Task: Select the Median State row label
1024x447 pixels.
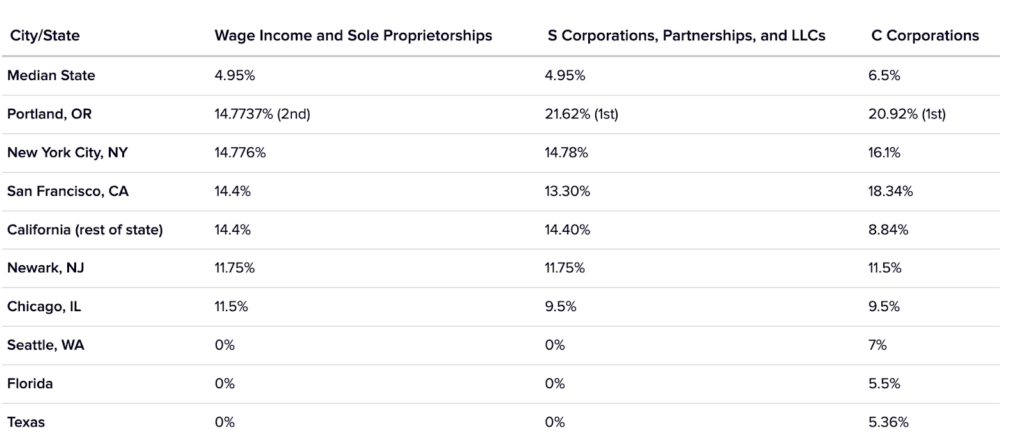Action: click(49, 75)
